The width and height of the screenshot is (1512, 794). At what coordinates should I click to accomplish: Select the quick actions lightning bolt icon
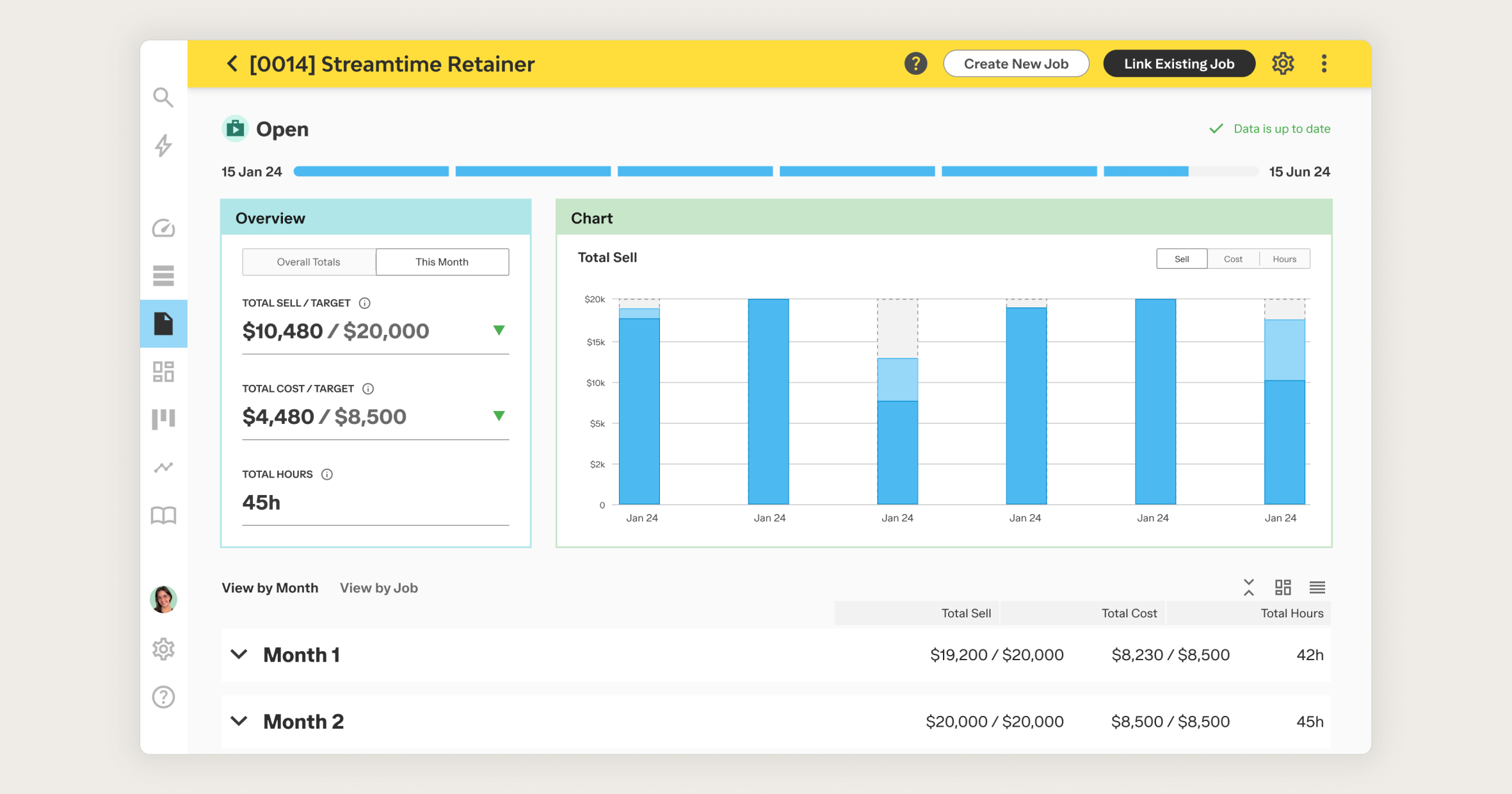pos(164,146)
